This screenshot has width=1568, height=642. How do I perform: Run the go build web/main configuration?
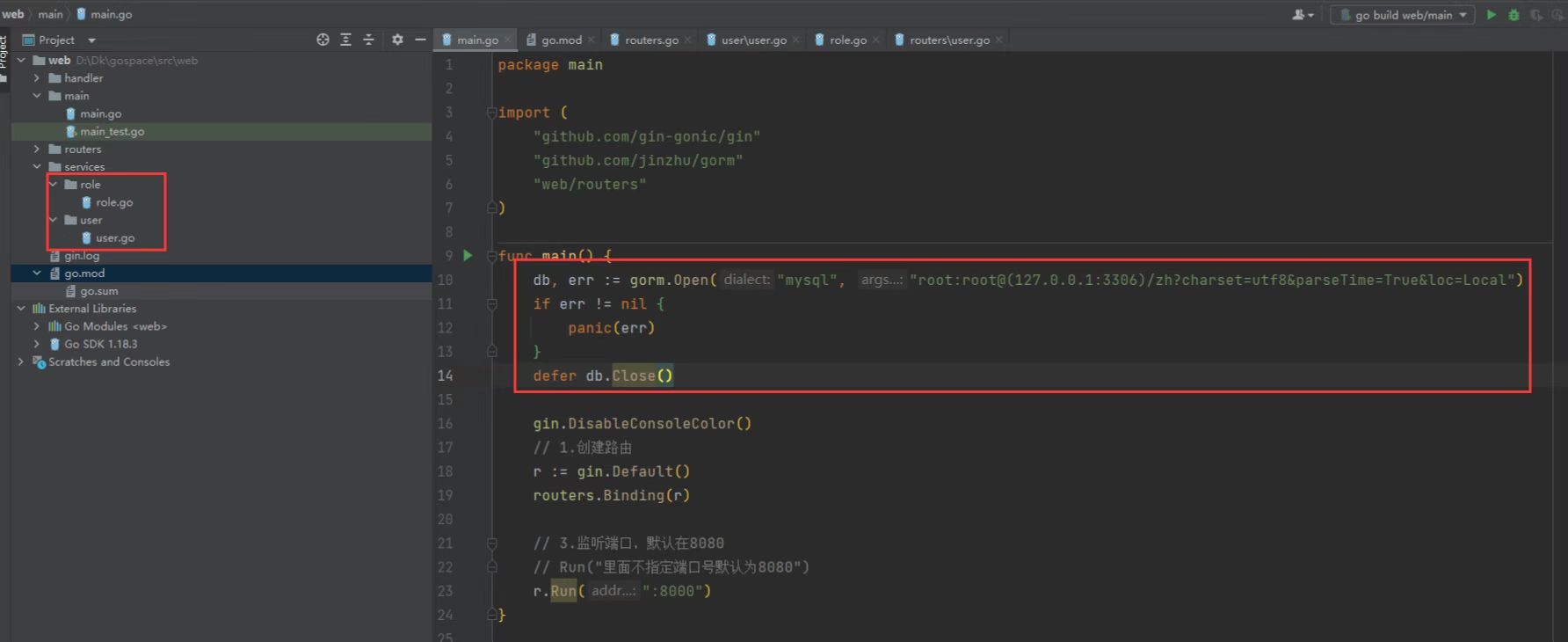click(x=1491, y=15)
